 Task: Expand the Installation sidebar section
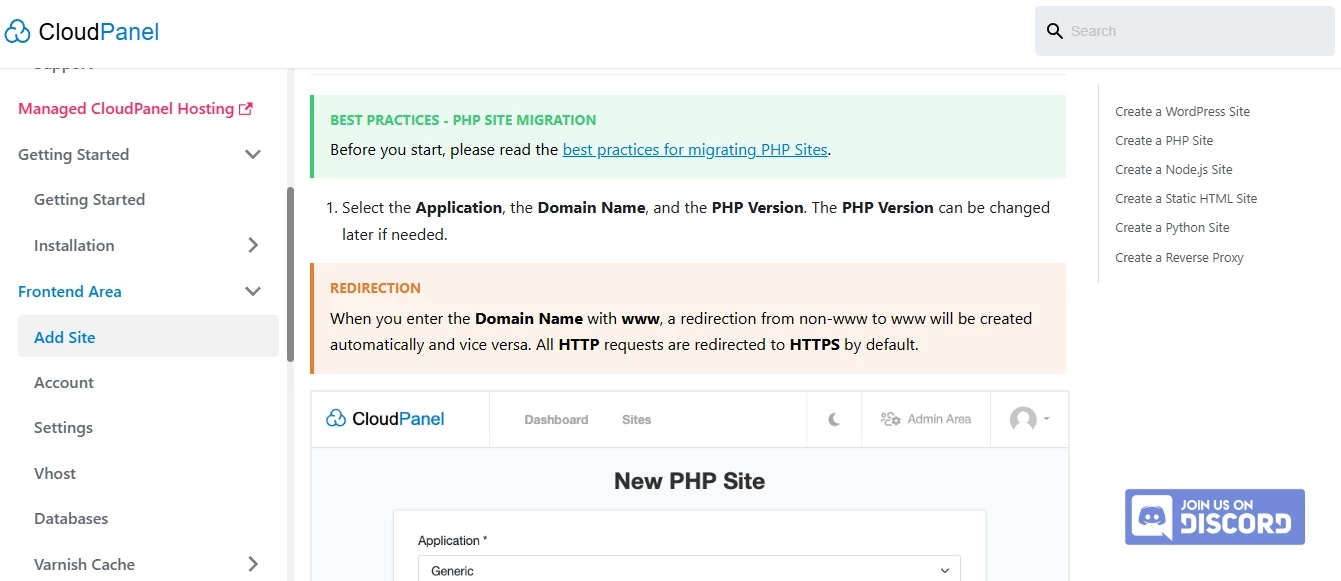(252, 245)
